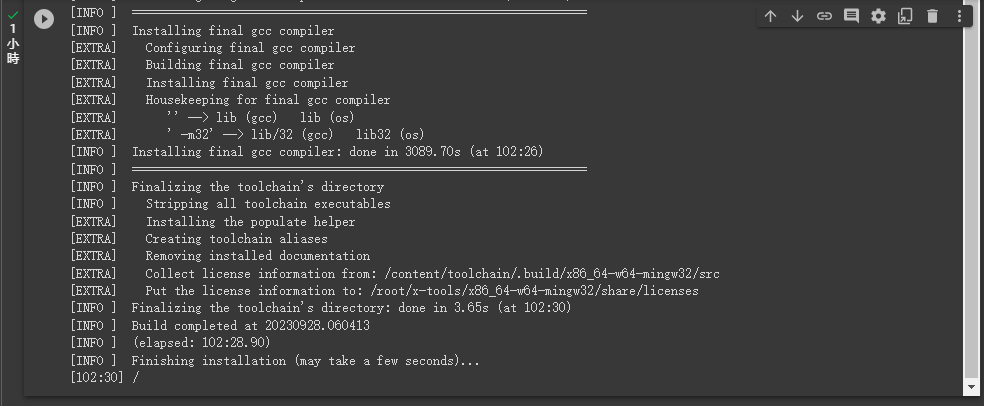Copy link to this cell
Screen dimensions: 984x406
tap(824, 16)
